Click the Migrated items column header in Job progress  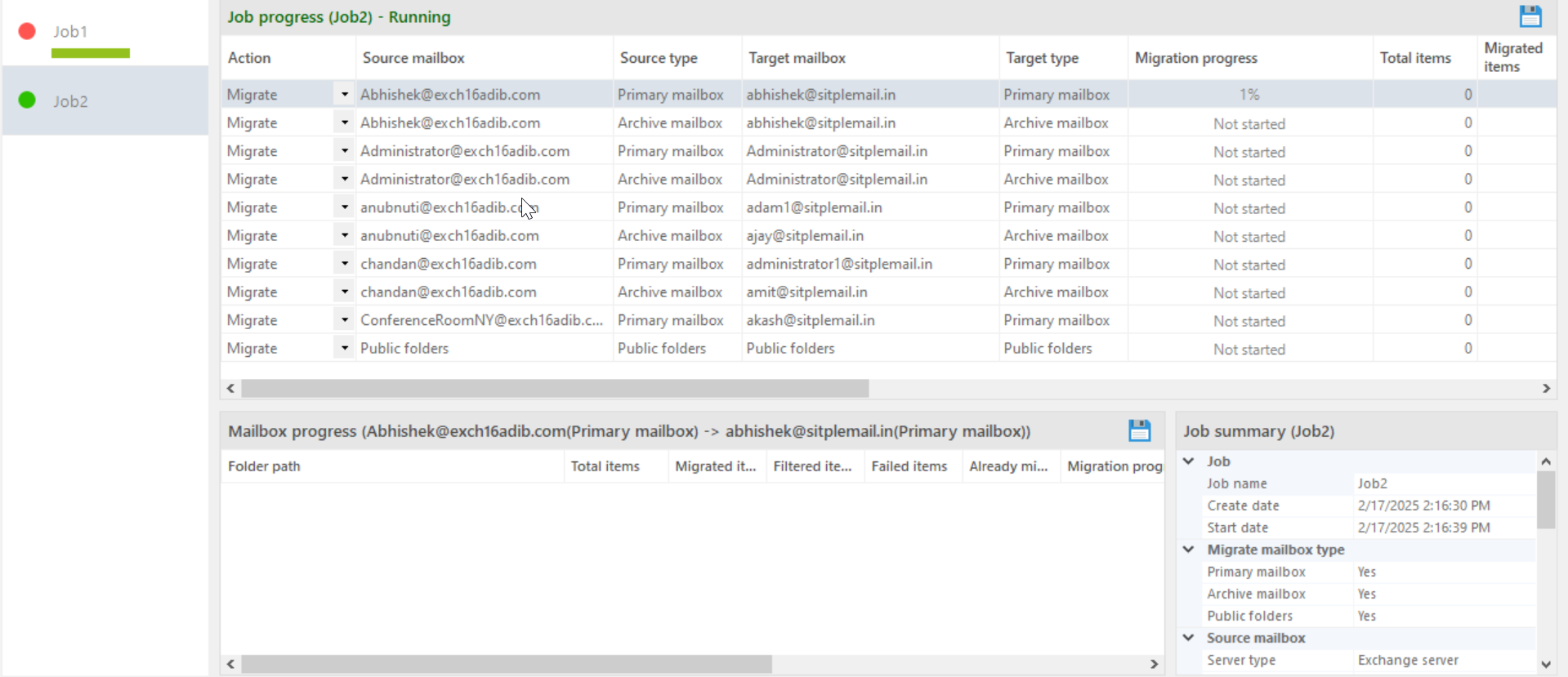click(x=1517, y=57)
